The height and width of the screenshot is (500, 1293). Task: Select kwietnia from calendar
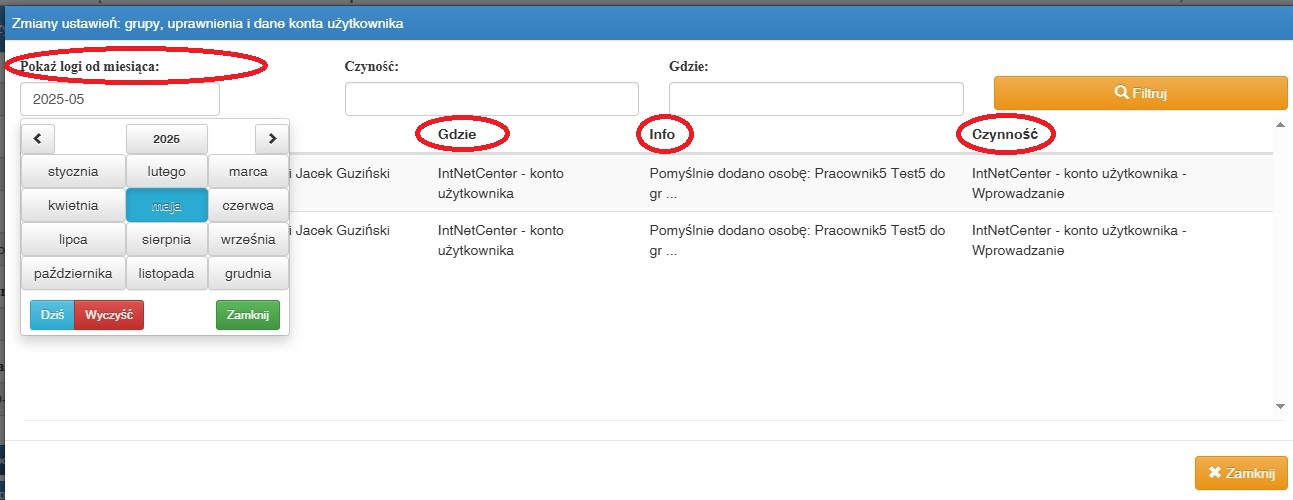[73, 205]
